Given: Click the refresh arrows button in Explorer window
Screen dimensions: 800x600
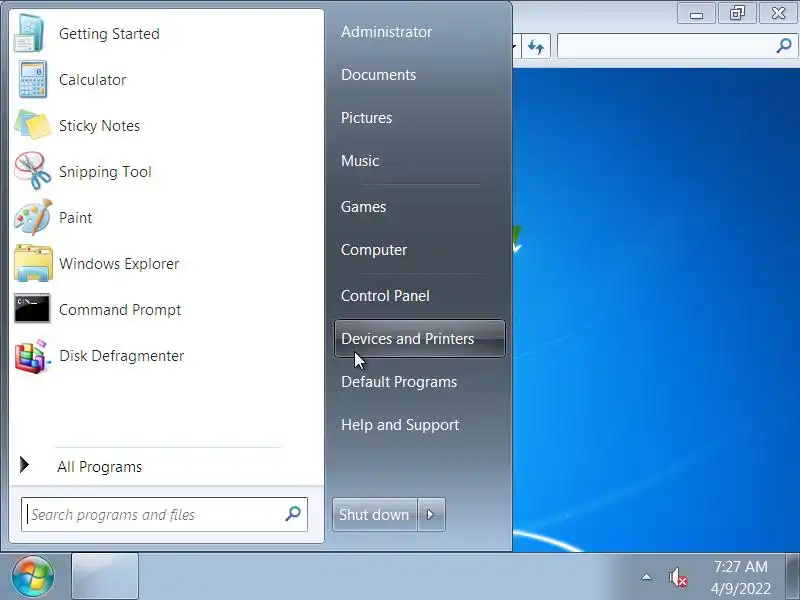Looking at the screenshot, I should tap(536, 47).
